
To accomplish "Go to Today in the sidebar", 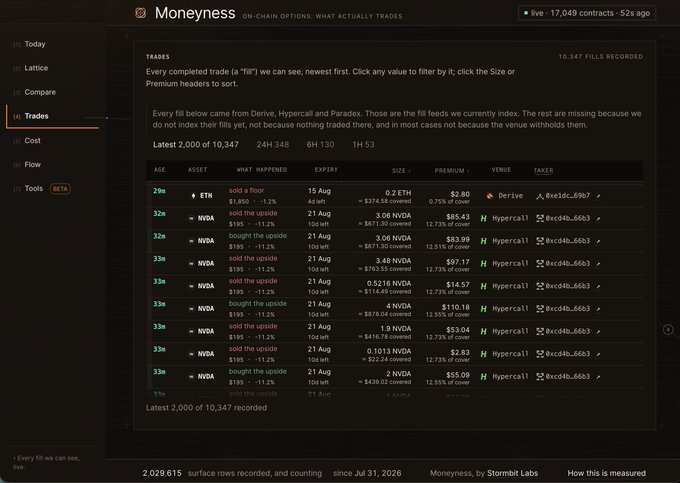I will 35,44.
